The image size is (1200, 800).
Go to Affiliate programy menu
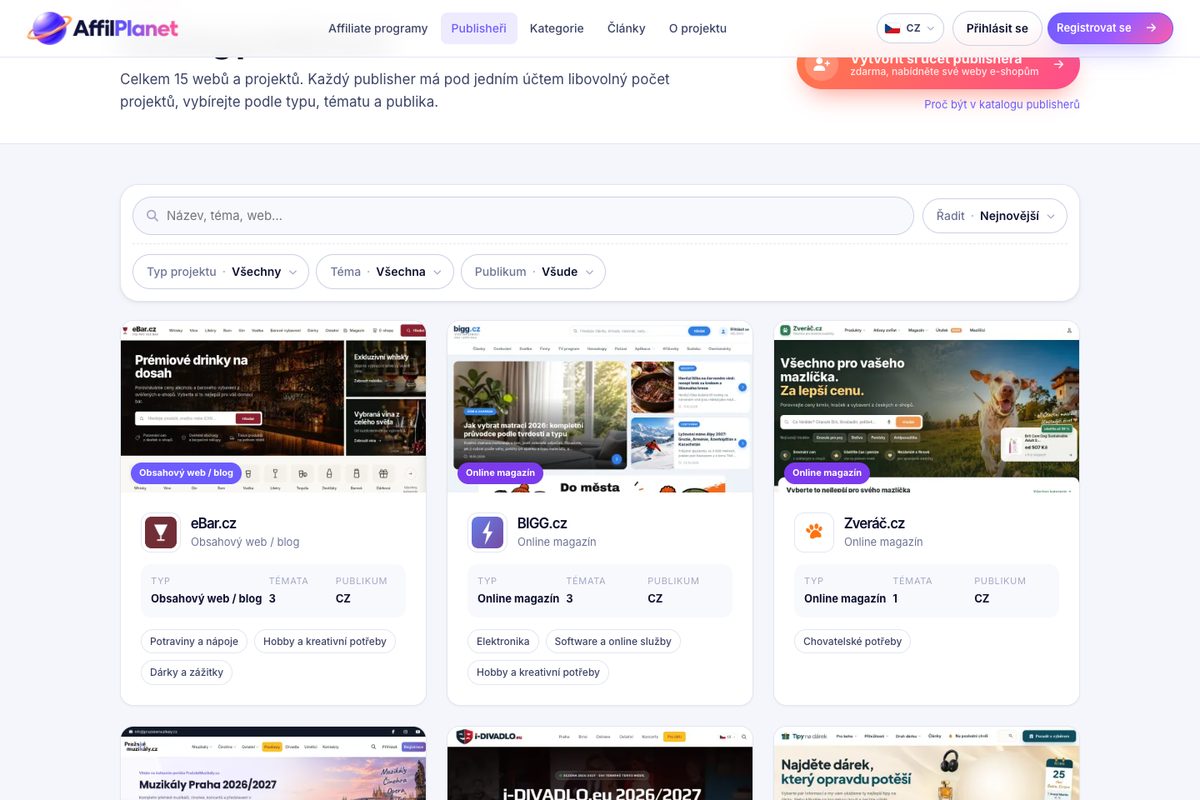click(x=378, y=28)
